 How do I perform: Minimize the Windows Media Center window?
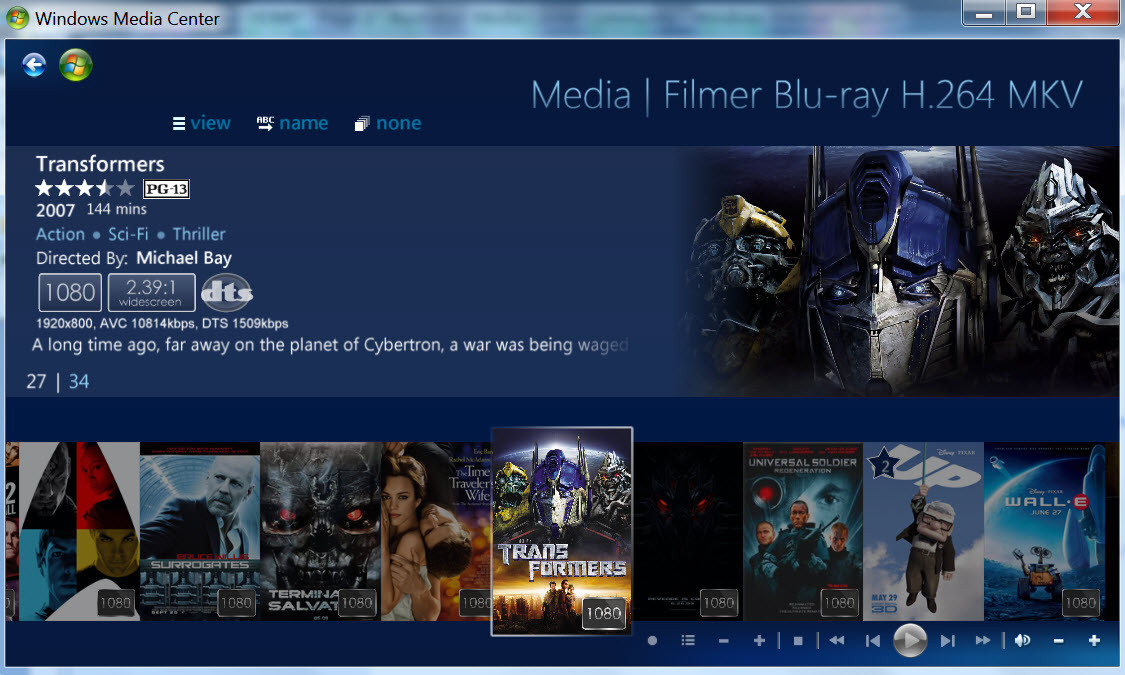[984, 12]
